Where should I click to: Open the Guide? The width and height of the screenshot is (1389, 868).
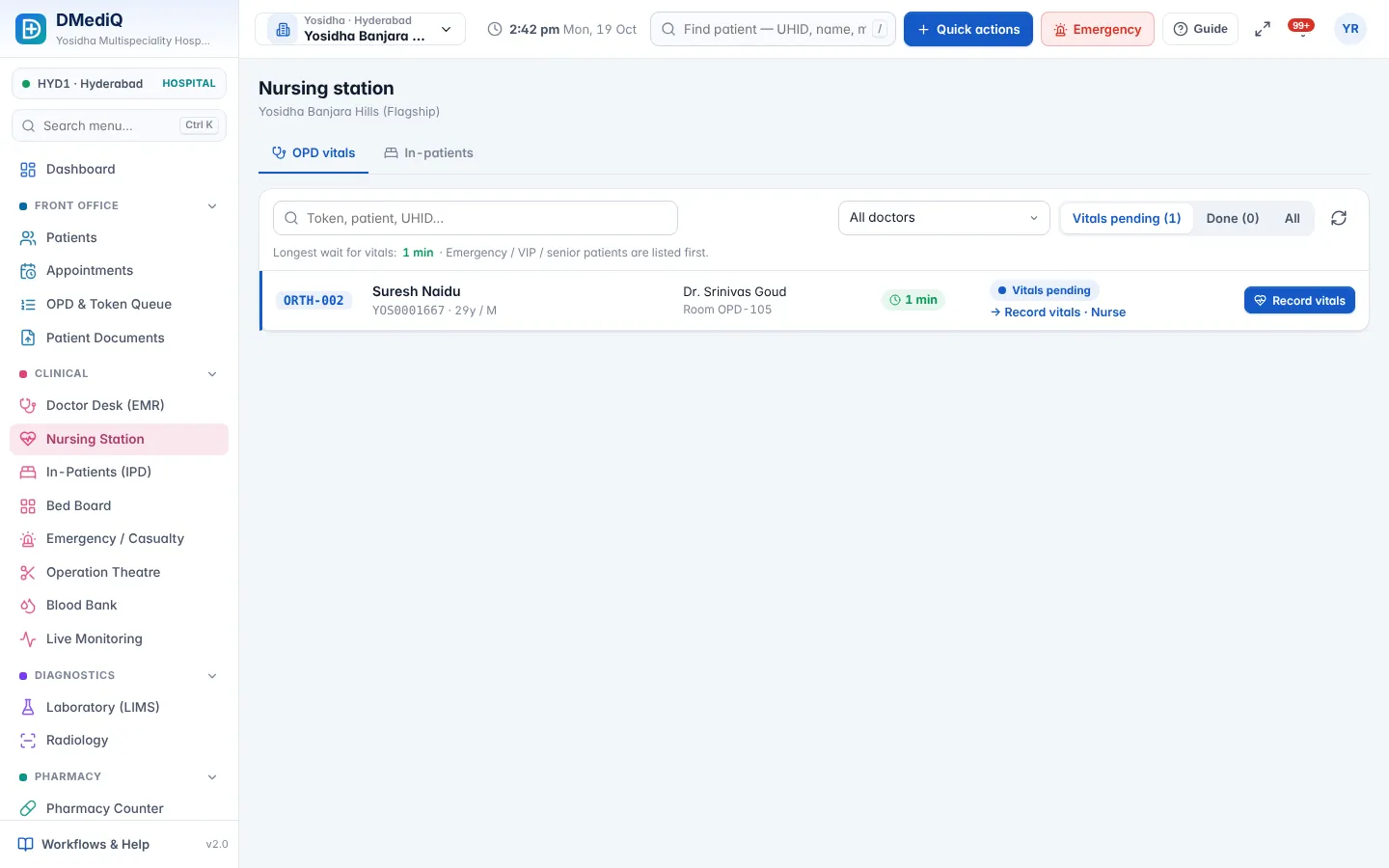tap(1201, 29)
